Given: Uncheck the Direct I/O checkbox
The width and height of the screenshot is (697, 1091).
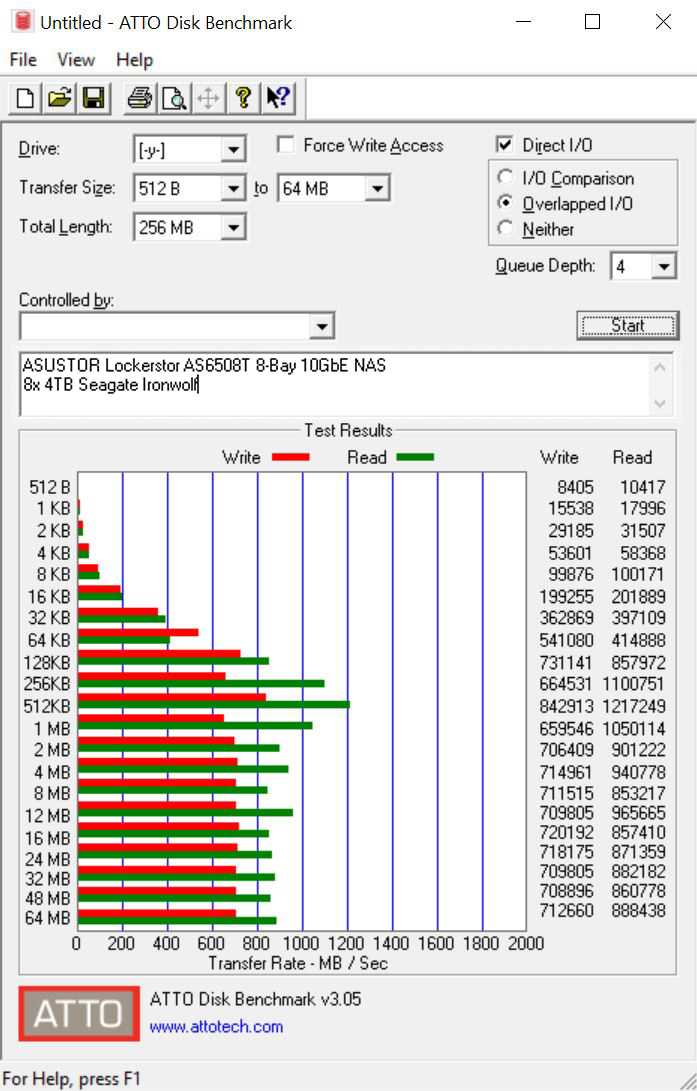Looking at the screenshot, I should pyautogui.click(x=504, y=145).
